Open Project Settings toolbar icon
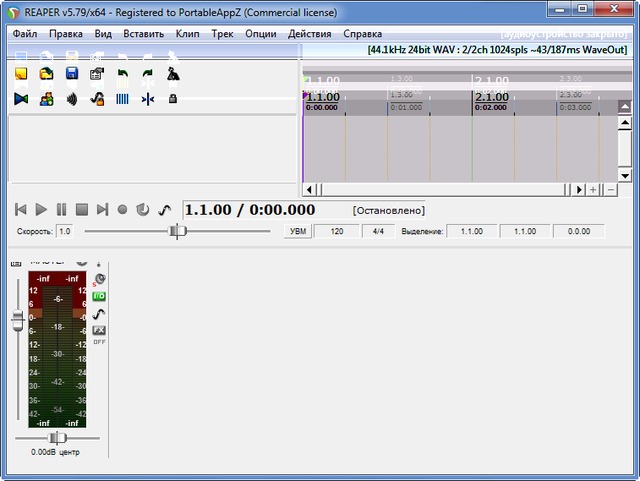 97,74
